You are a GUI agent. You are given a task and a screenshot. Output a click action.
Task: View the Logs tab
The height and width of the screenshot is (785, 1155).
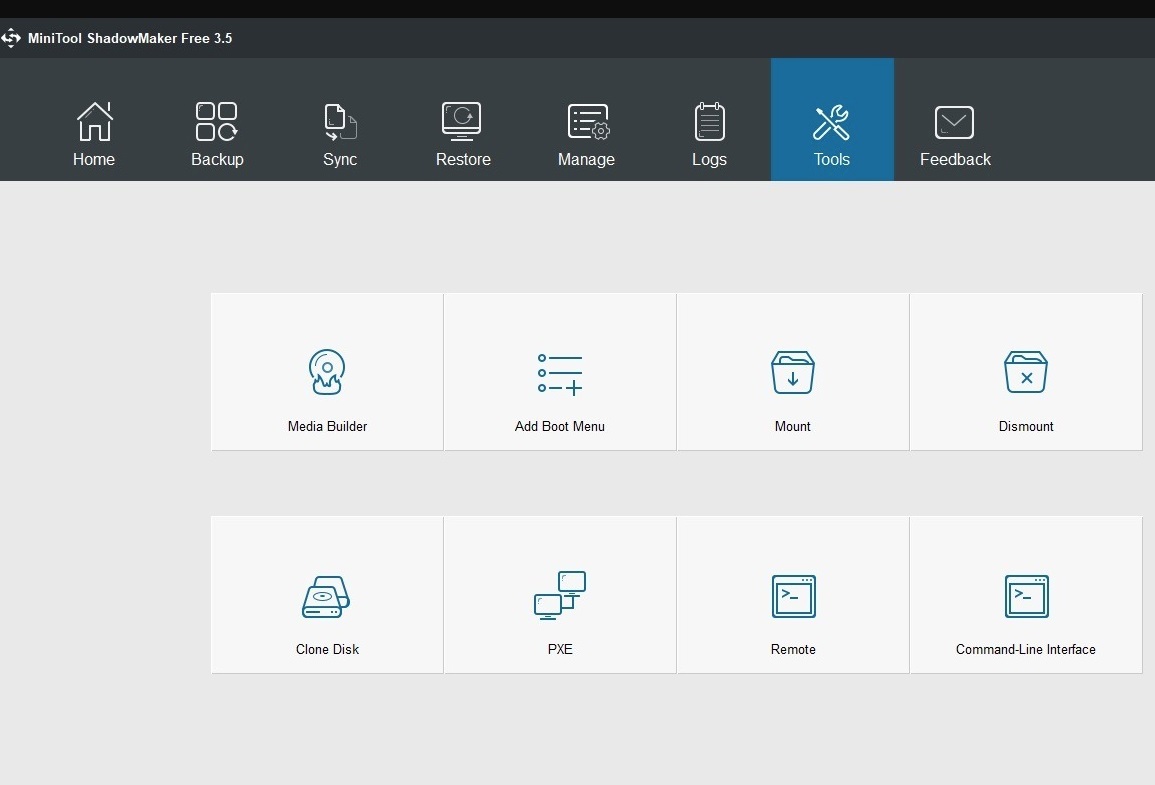[709, 133]
